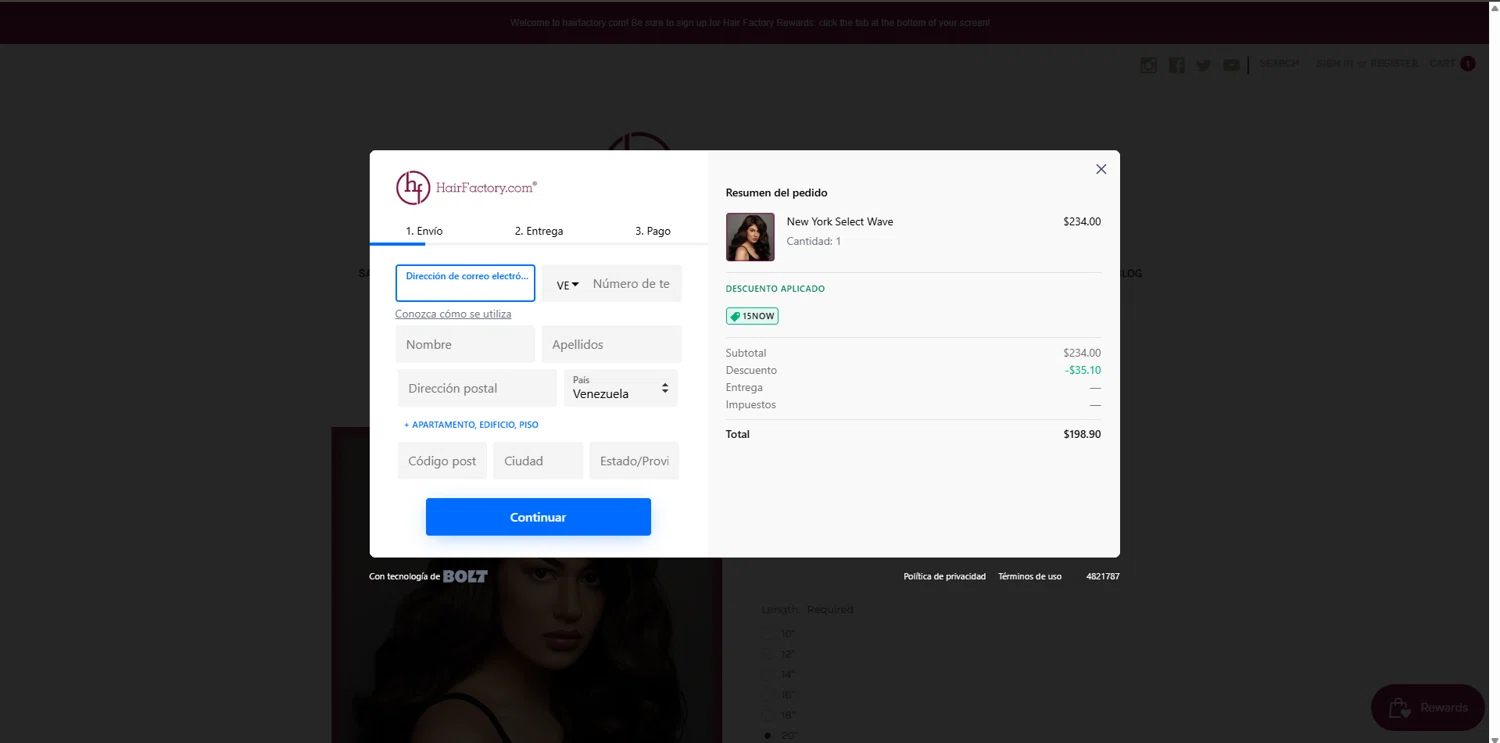Click the cart count badge on the page
The height and width of the screenshot is (743, 1500).
pos(1467,63)
